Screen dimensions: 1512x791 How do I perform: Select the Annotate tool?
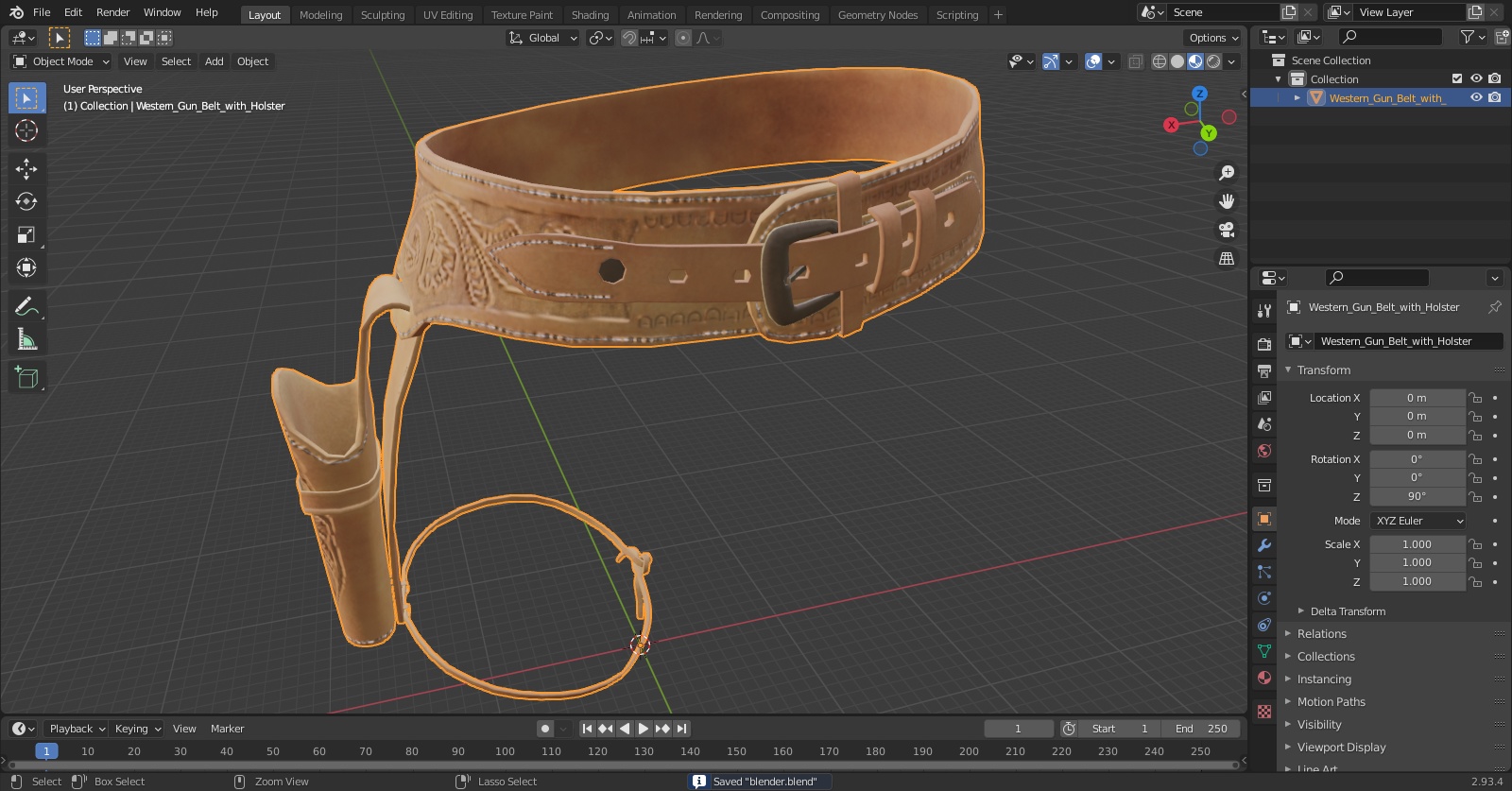coord(26,306)
